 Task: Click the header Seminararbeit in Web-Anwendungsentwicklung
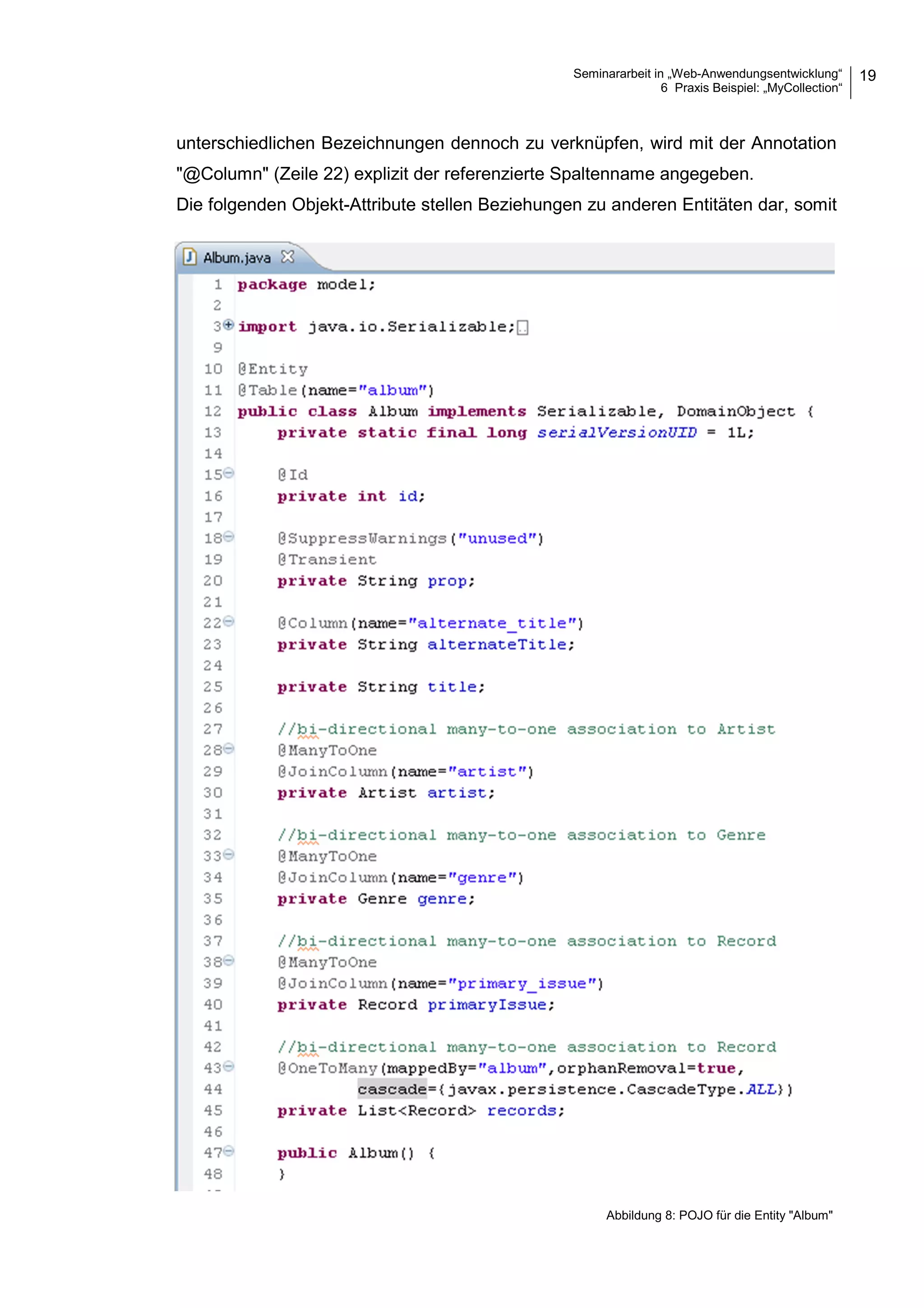(x=707, y=74)
